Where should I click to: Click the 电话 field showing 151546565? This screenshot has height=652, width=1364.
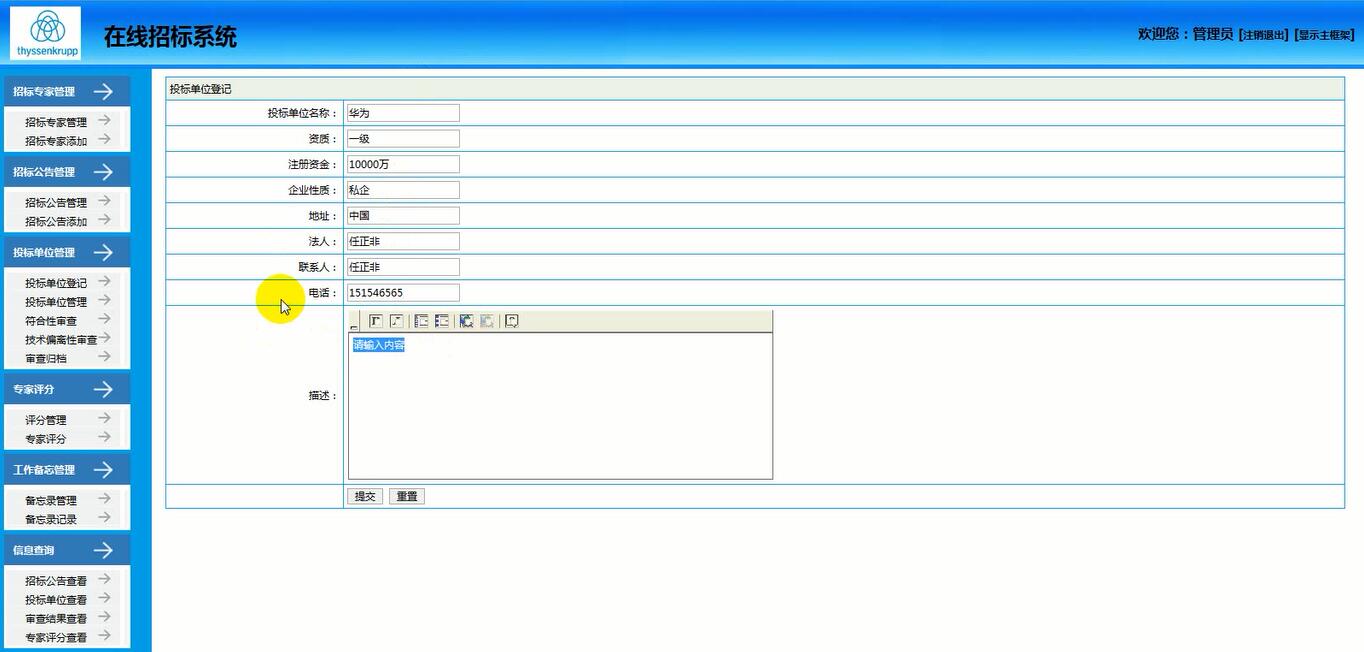click(x=403, y=293)
